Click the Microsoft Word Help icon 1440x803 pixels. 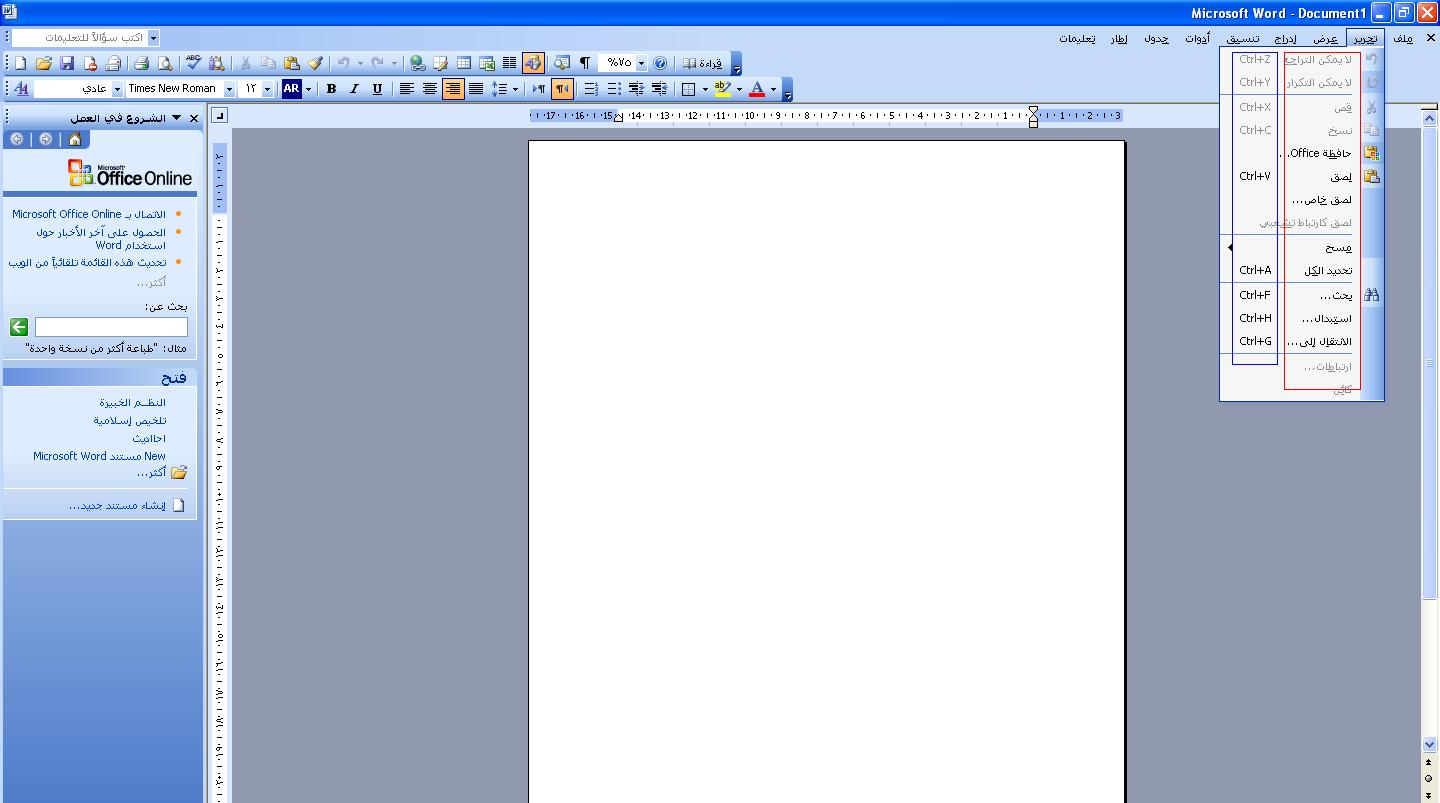659,63
